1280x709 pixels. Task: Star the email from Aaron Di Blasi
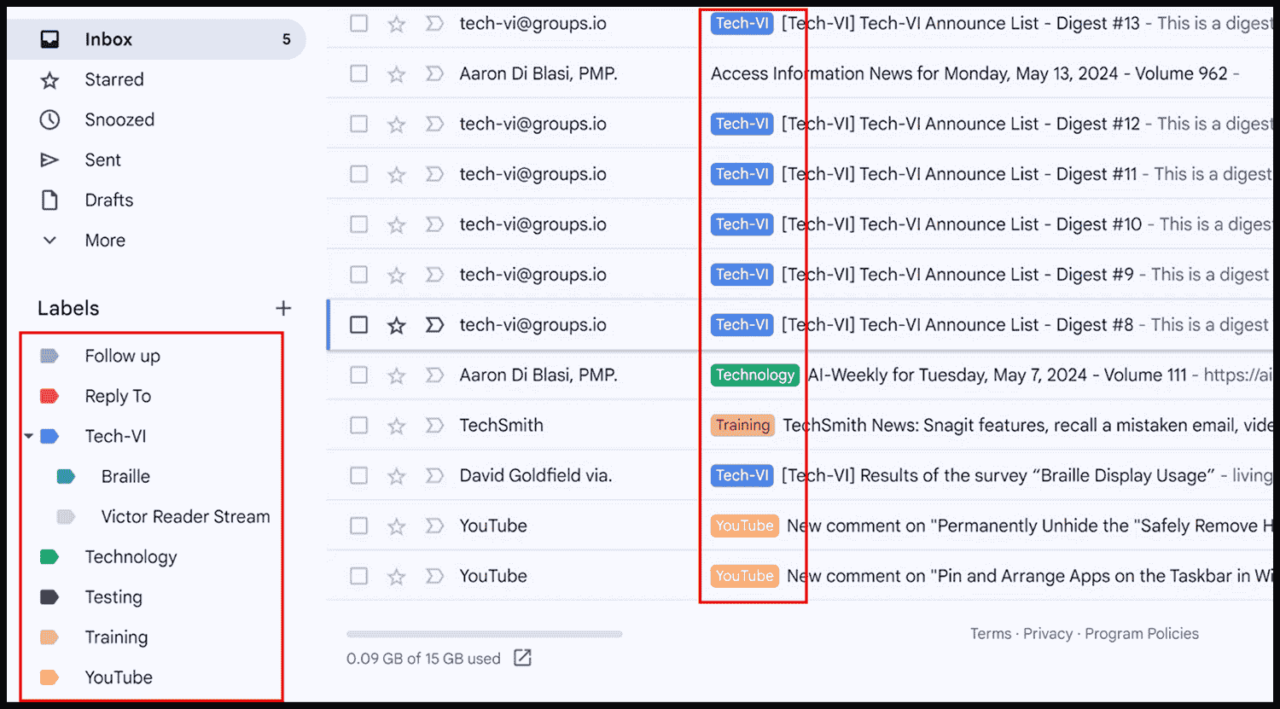[x=396, y=74]
